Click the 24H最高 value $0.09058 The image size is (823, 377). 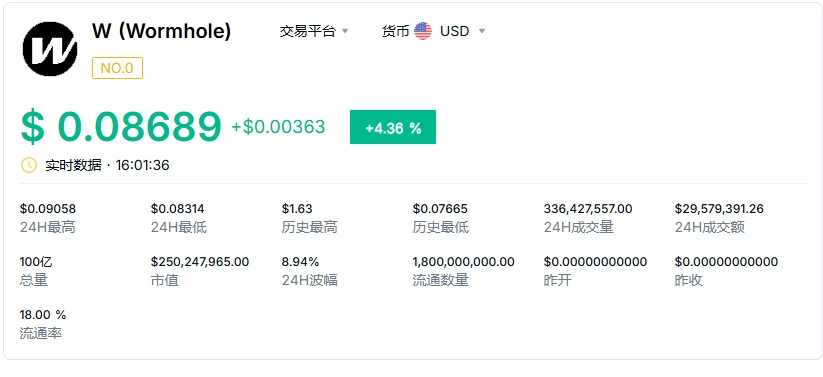tap(48, 209)
